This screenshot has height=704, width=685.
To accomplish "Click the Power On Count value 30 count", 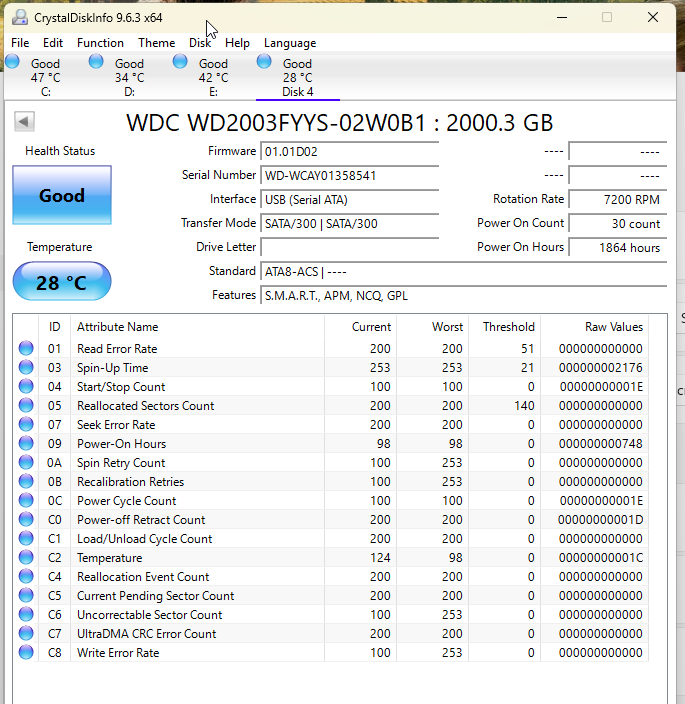I will tap(618, 224).
